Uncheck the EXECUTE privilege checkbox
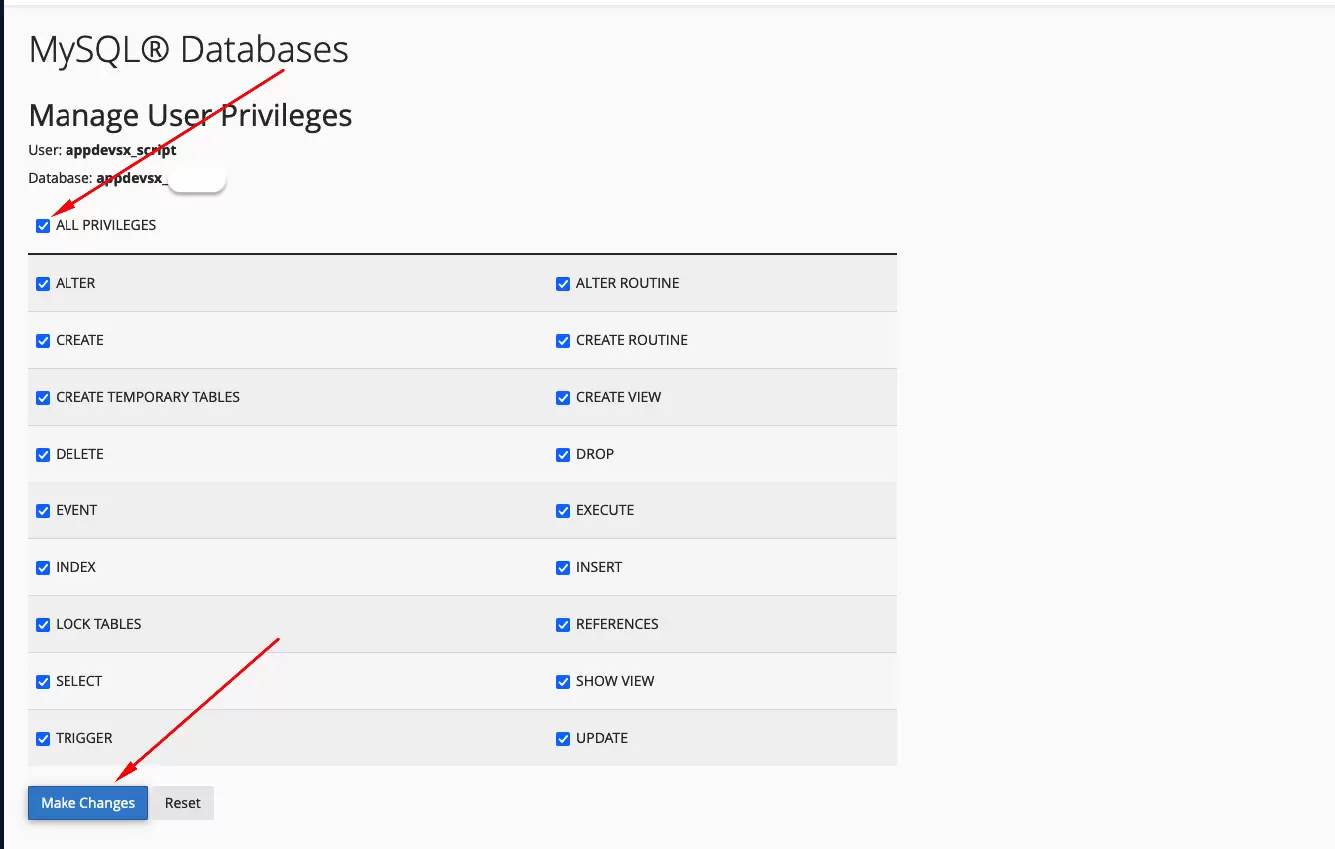Viewport: 1335px width, 849px height. (x=563, y=510)
